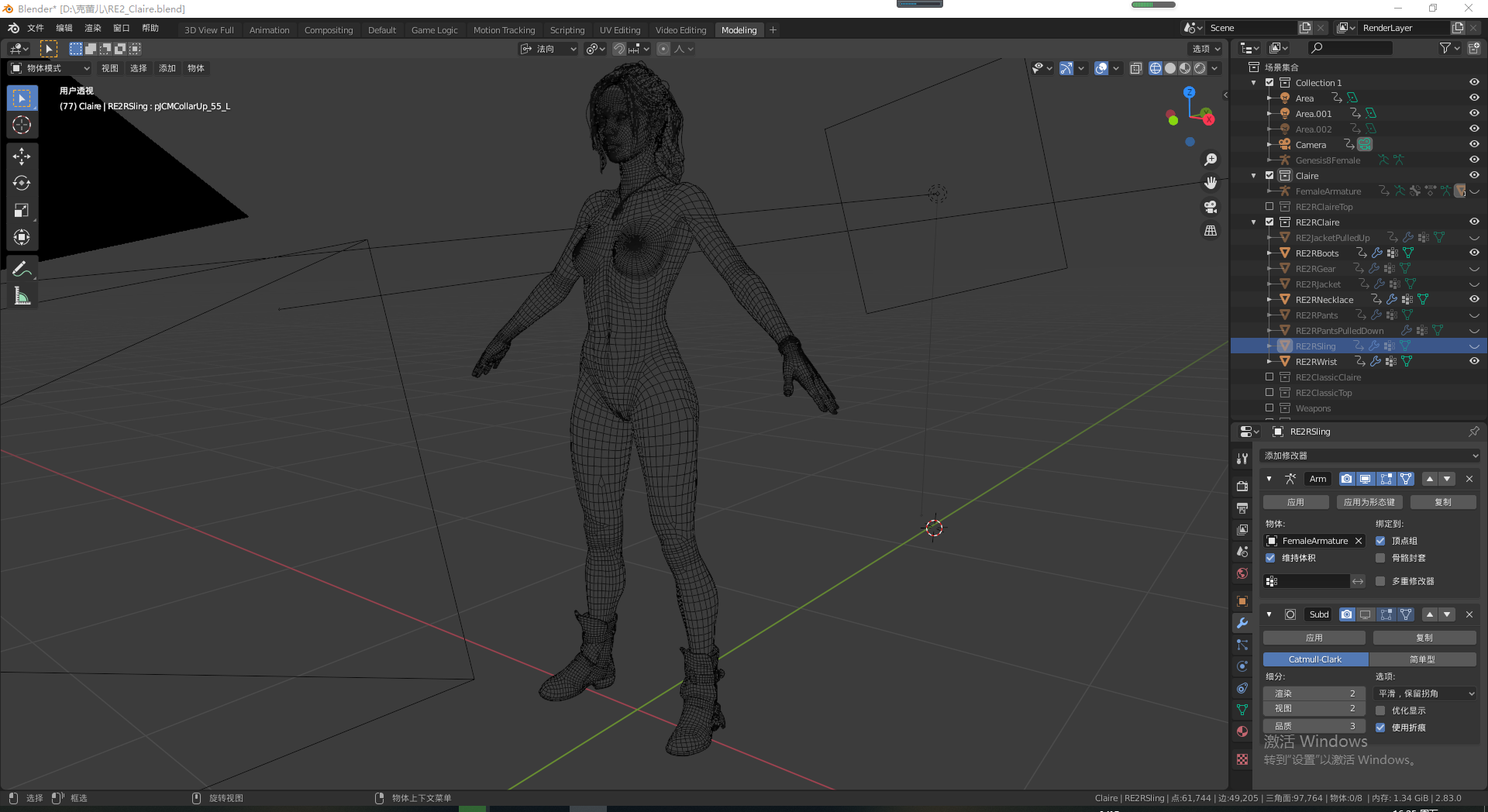
Task: Open the 渲染 (Render) menu
Action: point(93,28)
